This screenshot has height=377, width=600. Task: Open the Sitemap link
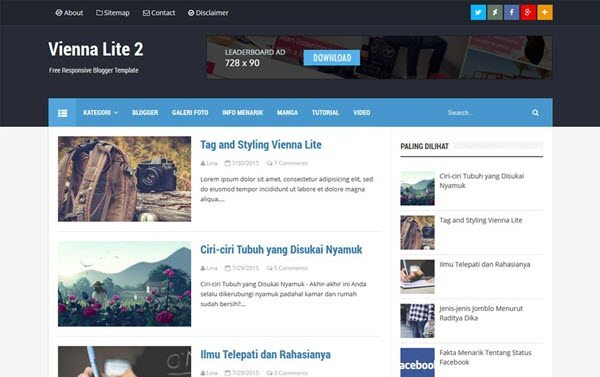(113, 13)
